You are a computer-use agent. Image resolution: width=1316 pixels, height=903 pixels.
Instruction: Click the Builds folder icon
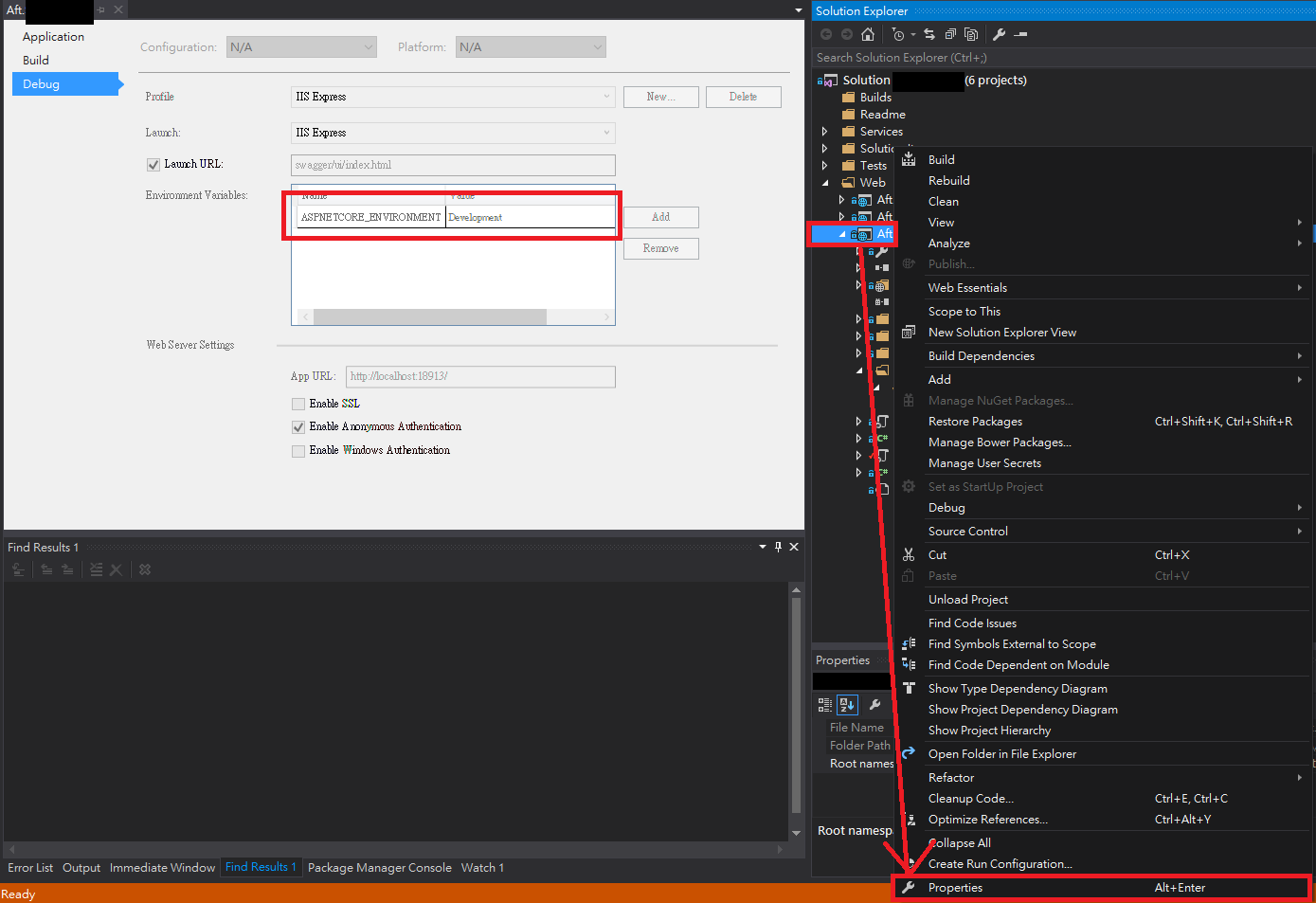(849, 98)
